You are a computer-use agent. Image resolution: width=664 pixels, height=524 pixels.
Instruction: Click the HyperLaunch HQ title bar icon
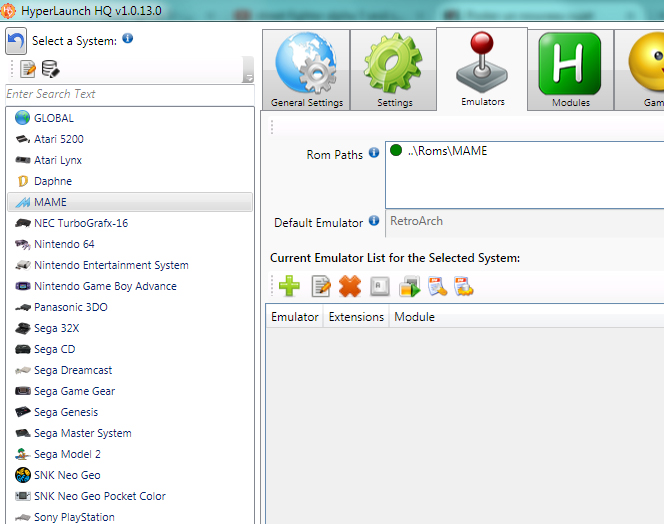point(8,11)
